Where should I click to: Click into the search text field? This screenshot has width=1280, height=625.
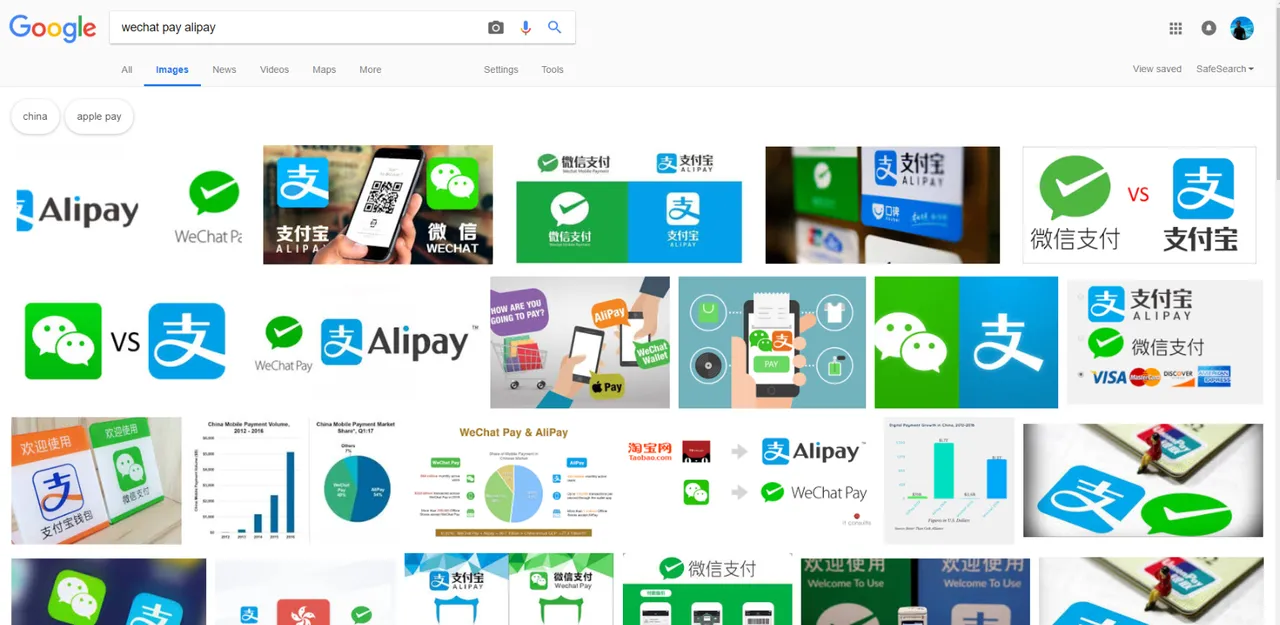point(298,28)
